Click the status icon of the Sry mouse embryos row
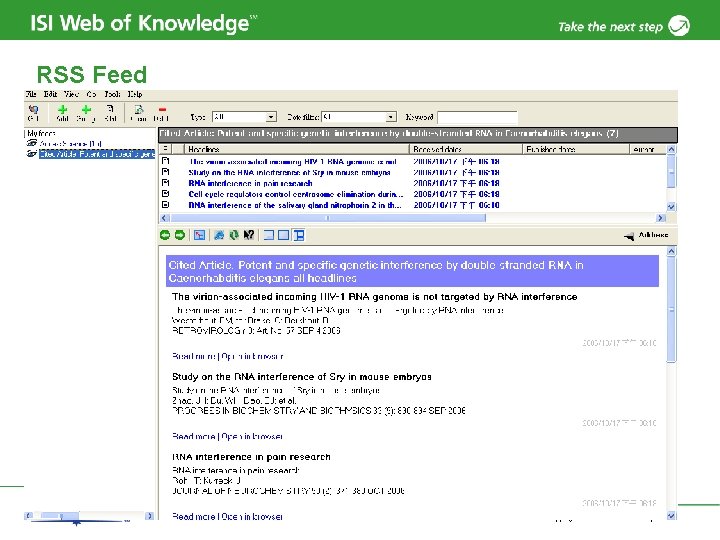Image resolution: width=720 pixels, height=540 pixels. 166,172
